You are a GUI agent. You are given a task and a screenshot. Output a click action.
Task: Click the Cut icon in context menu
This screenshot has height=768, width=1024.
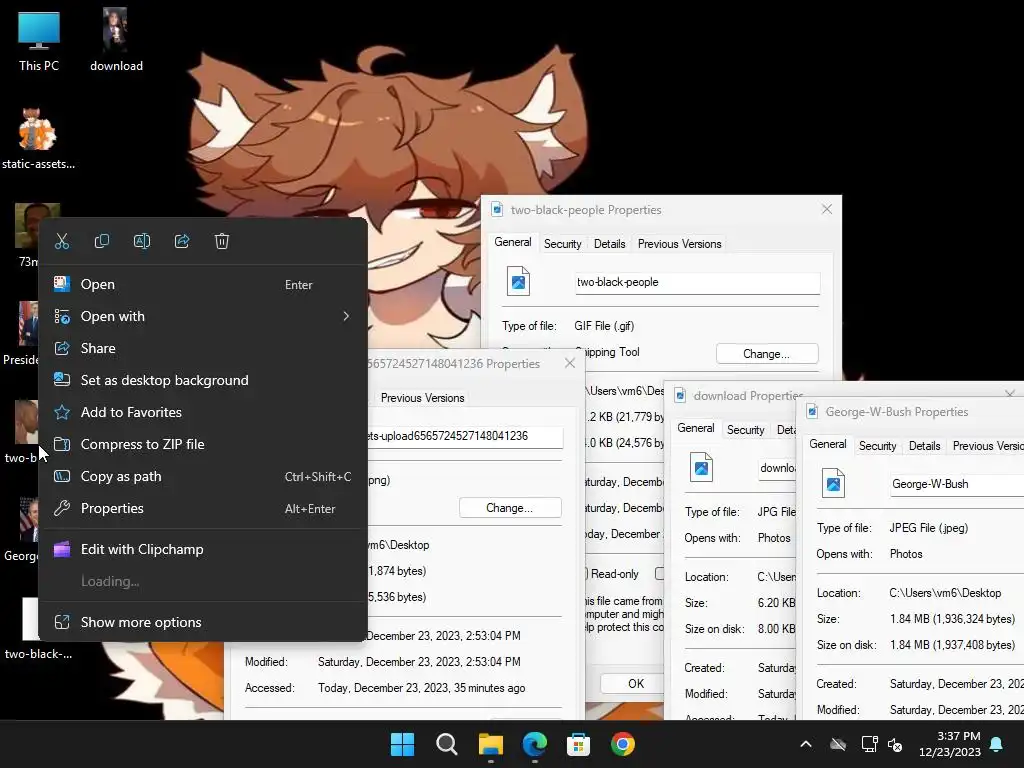(x=62, y=242)
